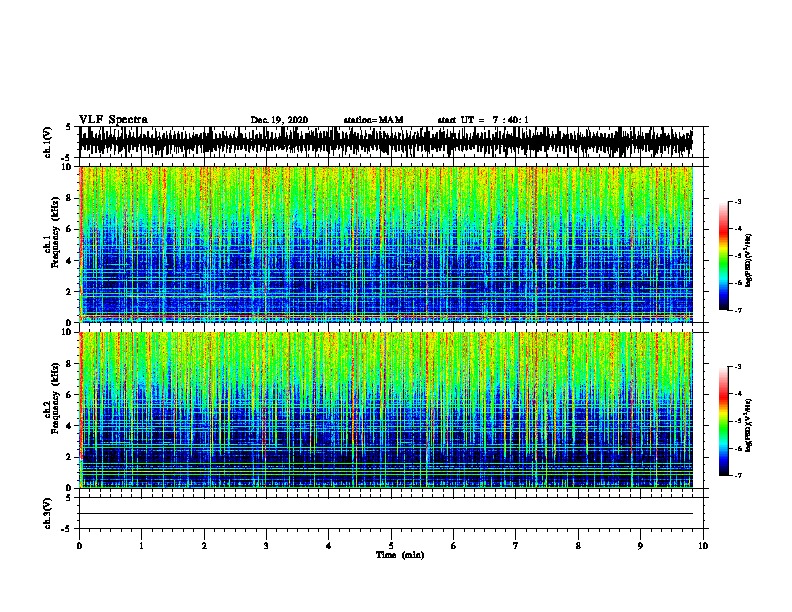Click the ch.1 voltage waveform trace
The width and height of the screenshot is (792, 612).
pos(386,142)
